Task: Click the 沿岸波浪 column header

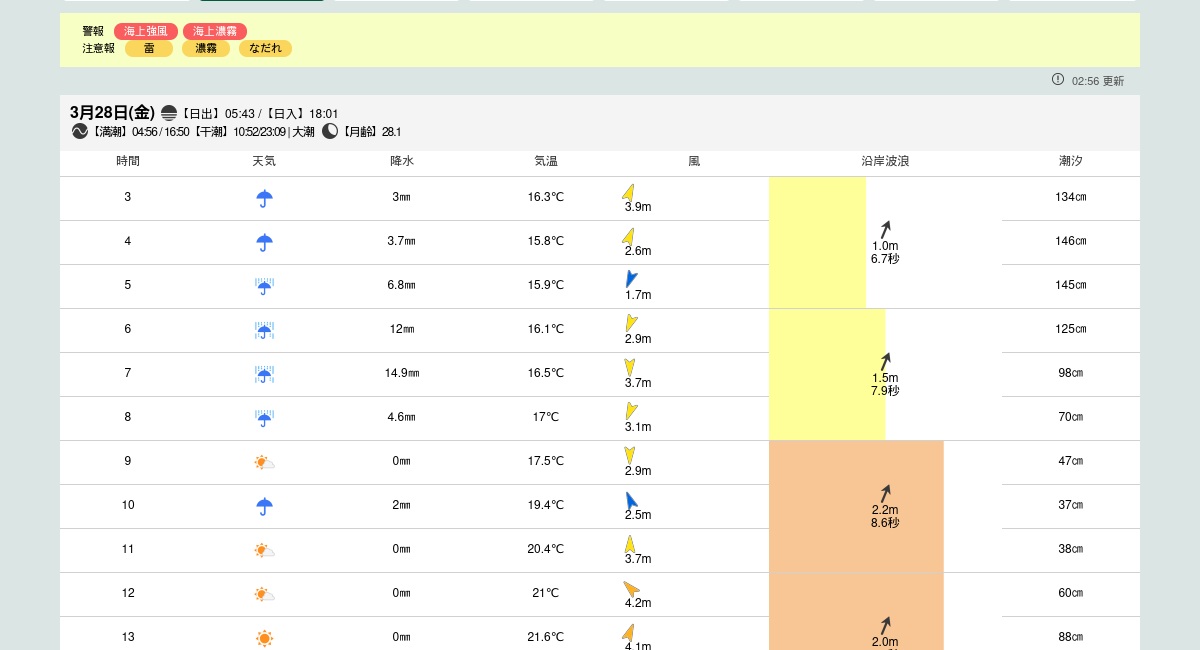Action: (x=885, y=161)
